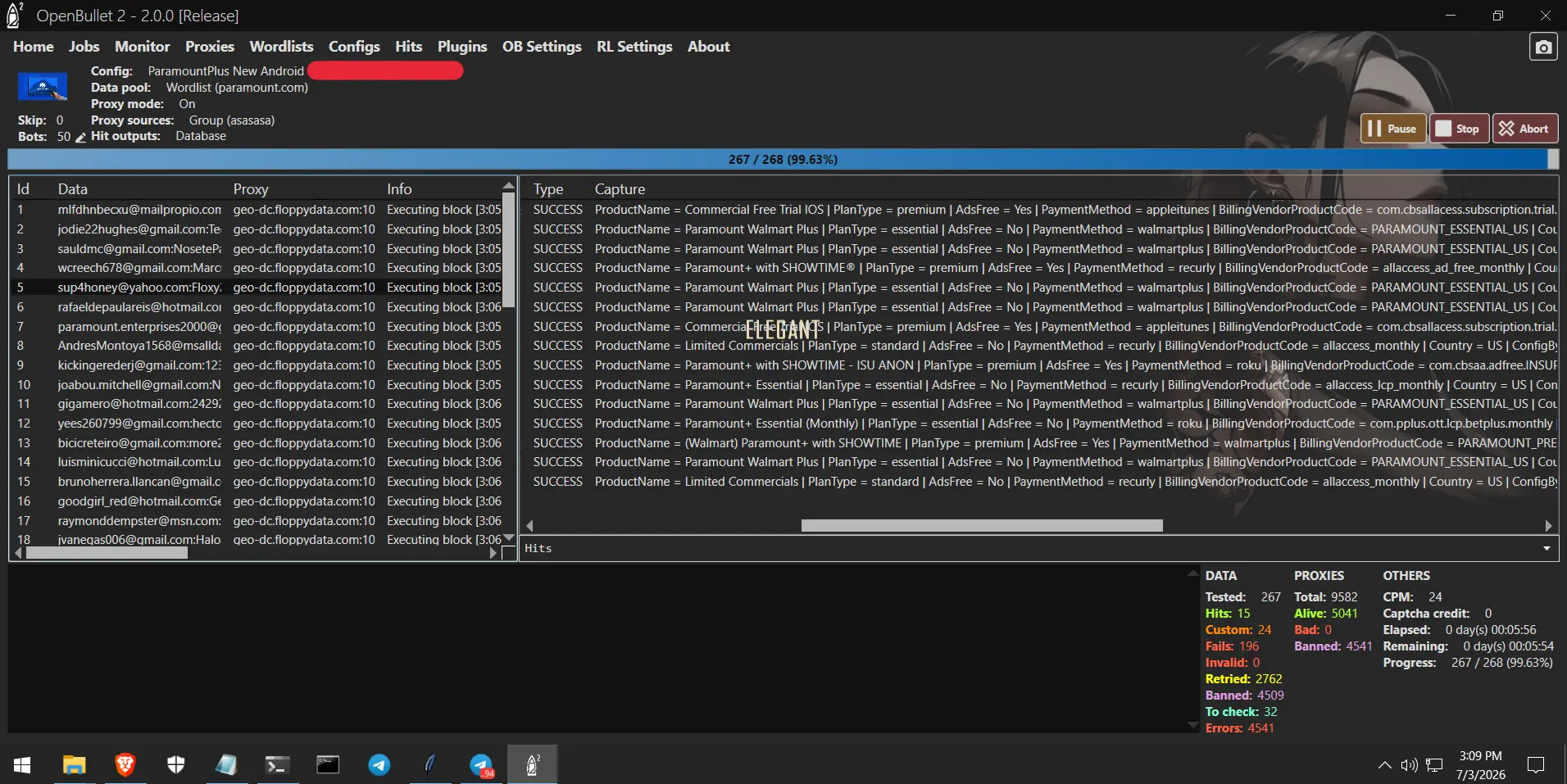Open the Telegram taskbar icon without badge
Viewport: 1567px width, 784px height.
coord(379,765)
